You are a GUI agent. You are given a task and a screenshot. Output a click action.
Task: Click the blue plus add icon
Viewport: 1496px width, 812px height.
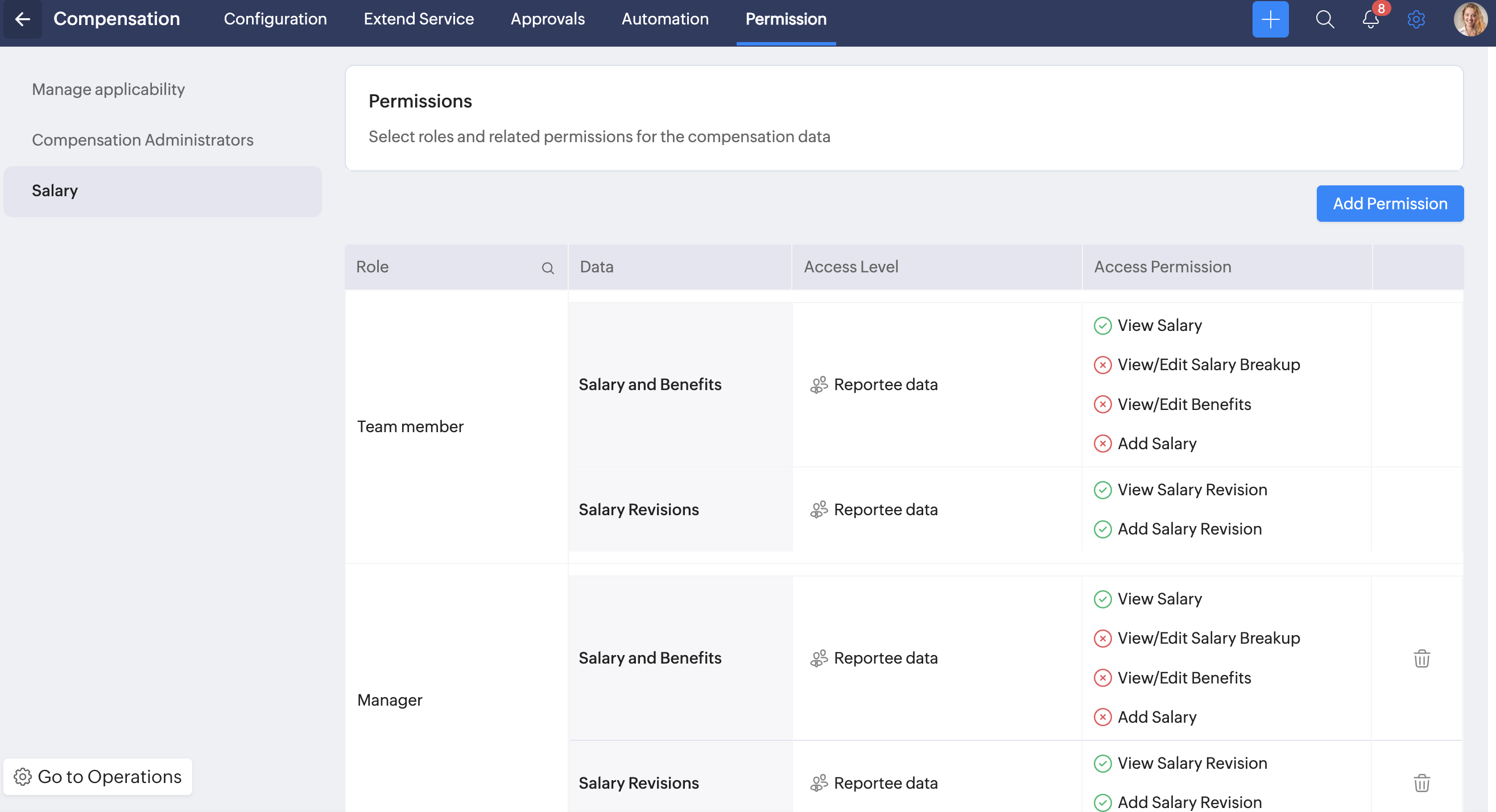pyautogui.click(x=1270, y=19)
